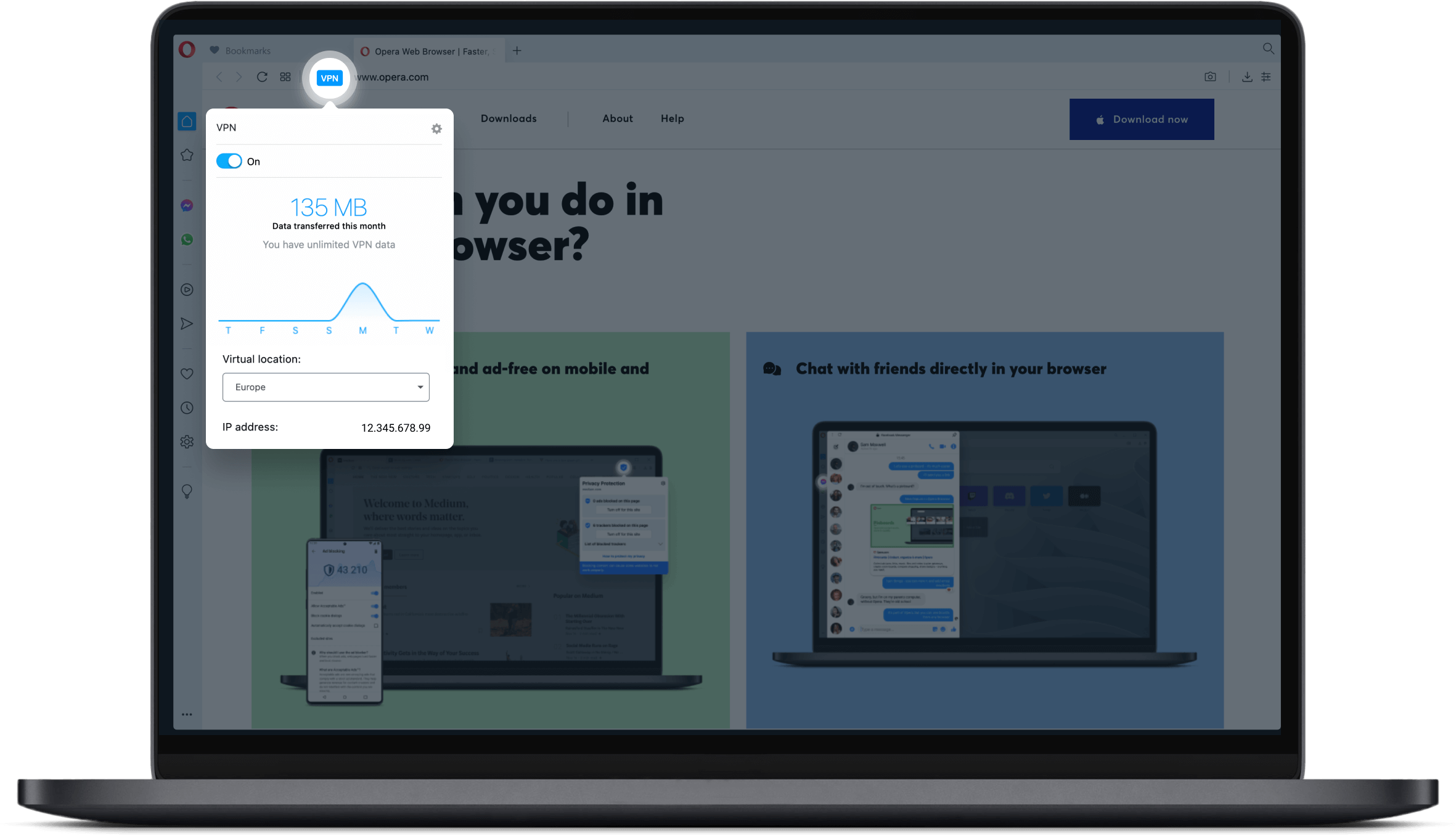Expand the browser sidebar menu options

tap(187, 714)
